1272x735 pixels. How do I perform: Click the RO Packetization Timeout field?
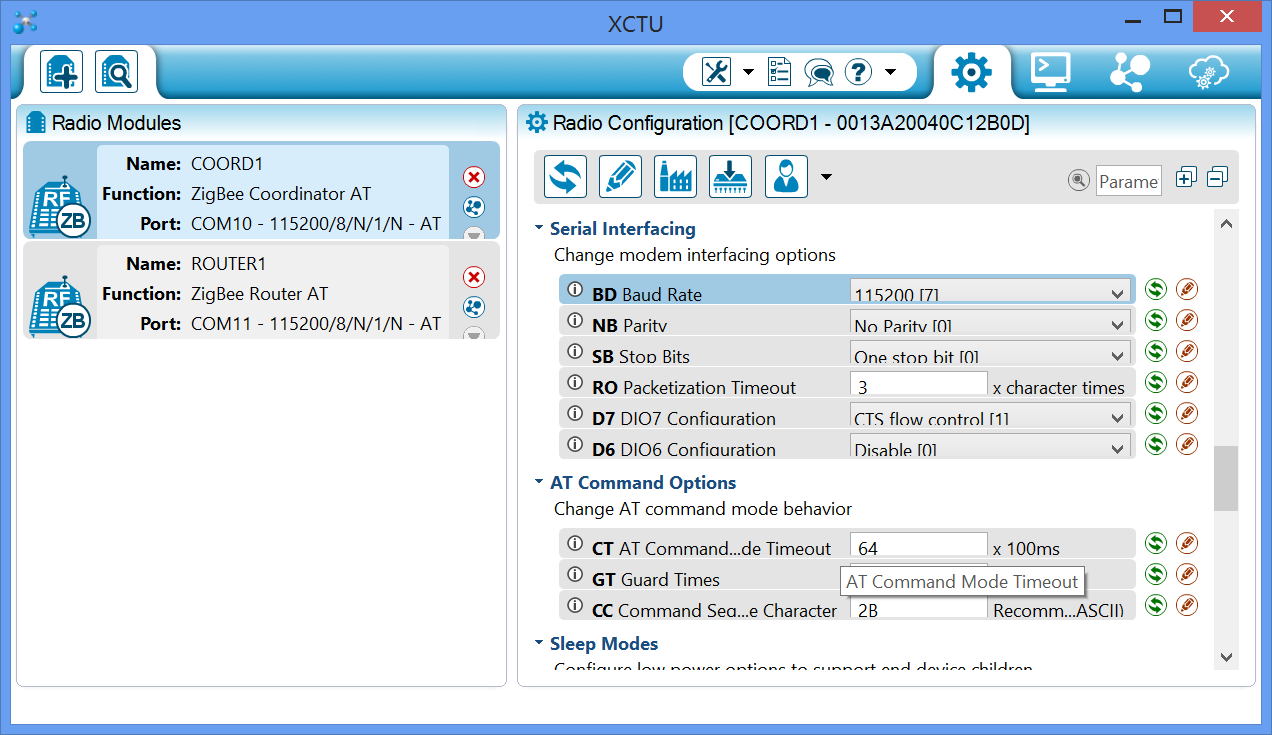click(918, 387)
